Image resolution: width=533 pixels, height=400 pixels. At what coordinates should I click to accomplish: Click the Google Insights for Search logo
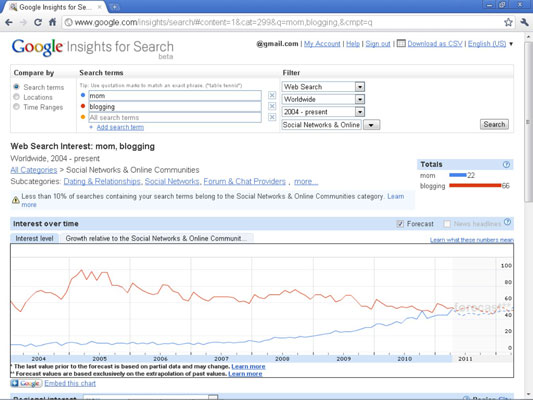[x=92, y=48]
